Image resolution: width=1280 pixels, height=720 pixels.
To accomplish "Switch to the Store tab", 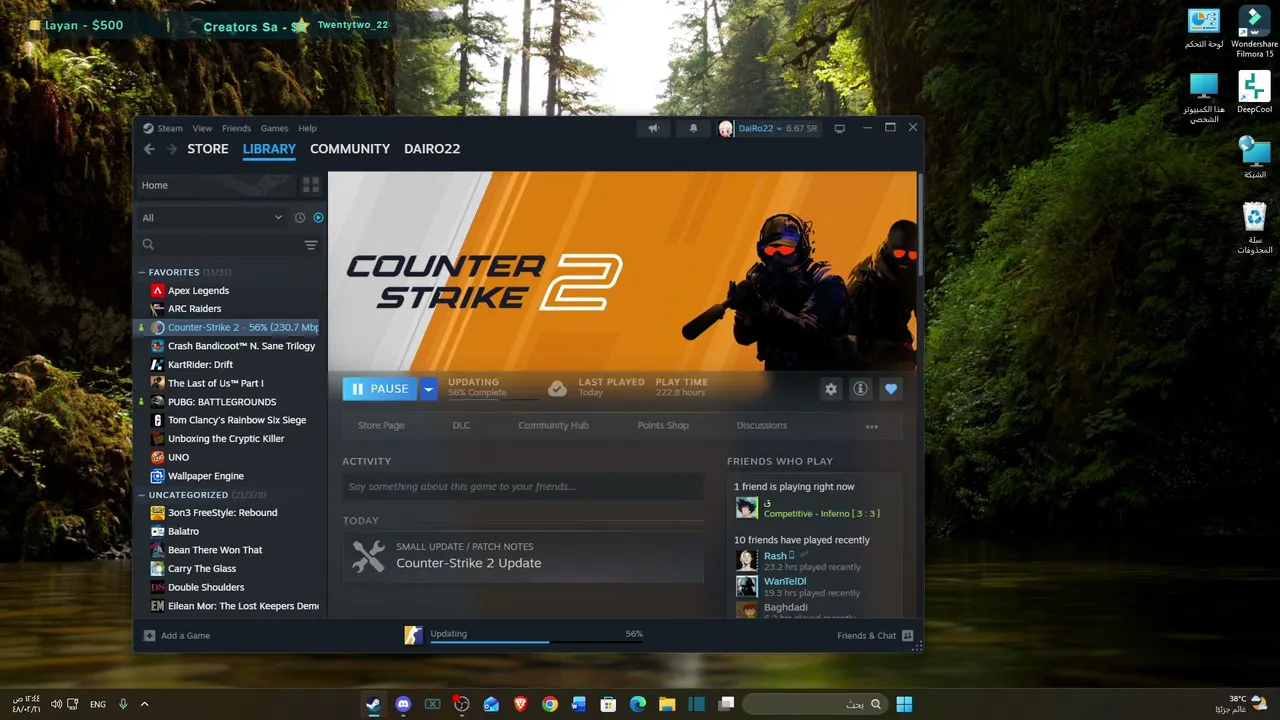I will [x=208, y=149].
